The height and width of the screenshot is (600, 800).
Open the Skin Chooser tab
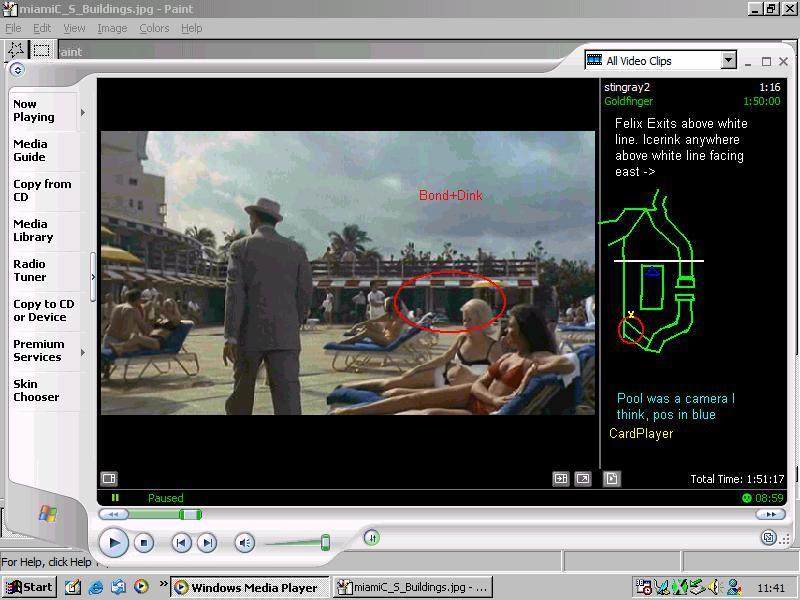pyautogui.click(x=36, y=390)
